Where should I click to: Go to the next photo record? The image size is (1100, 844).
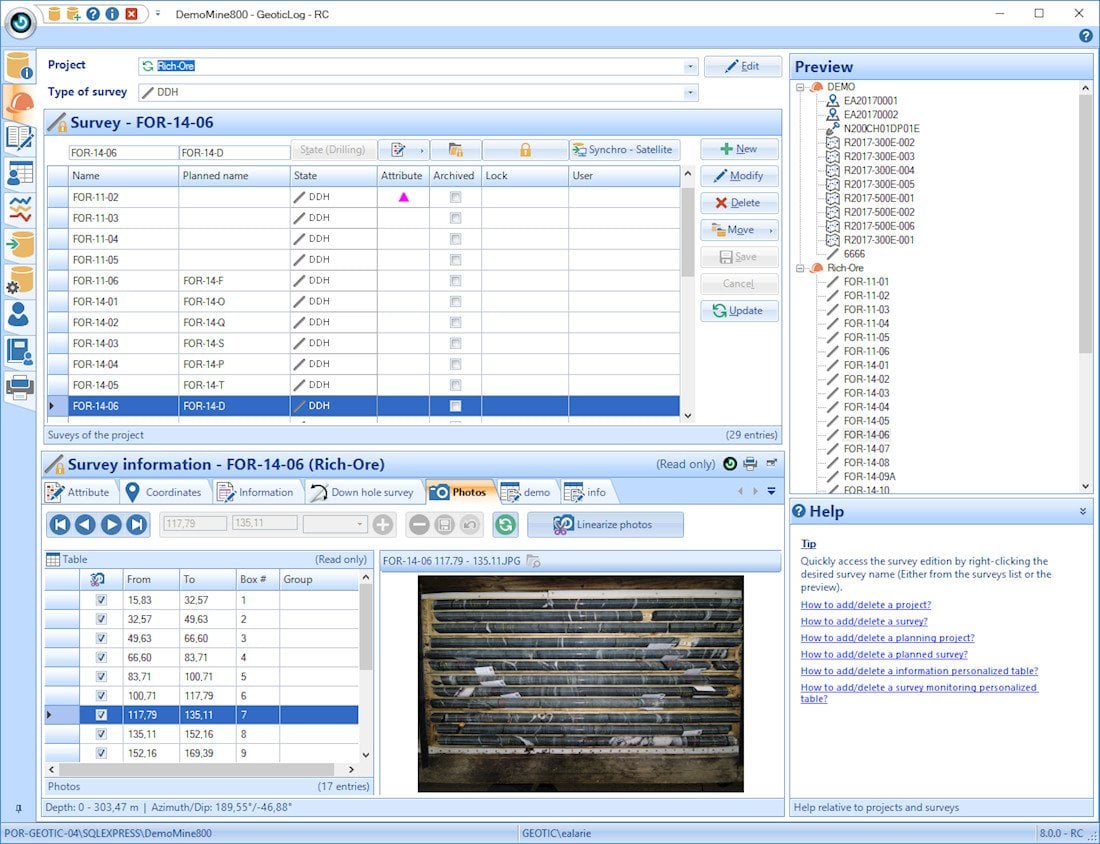coord(111,525)
